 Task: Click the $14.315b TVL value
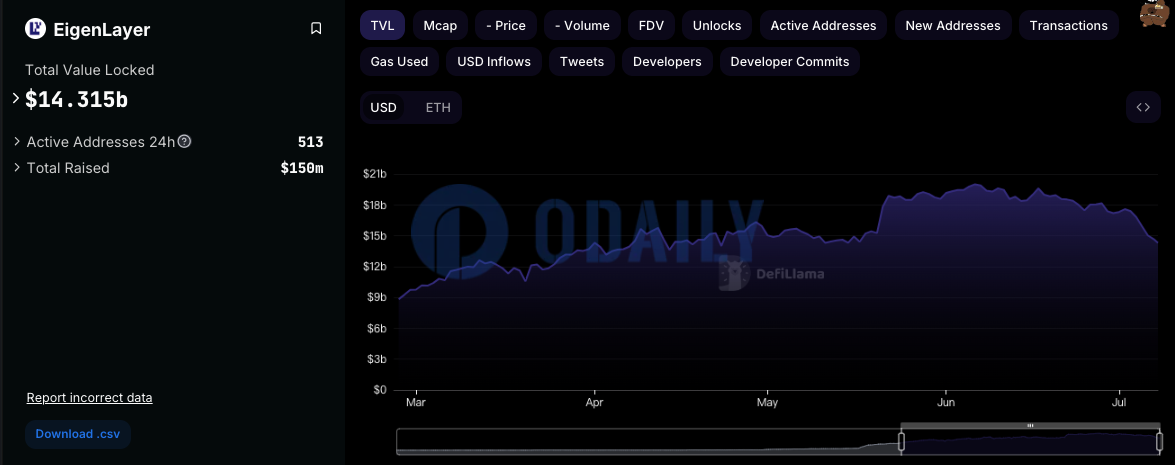[76, 99]
